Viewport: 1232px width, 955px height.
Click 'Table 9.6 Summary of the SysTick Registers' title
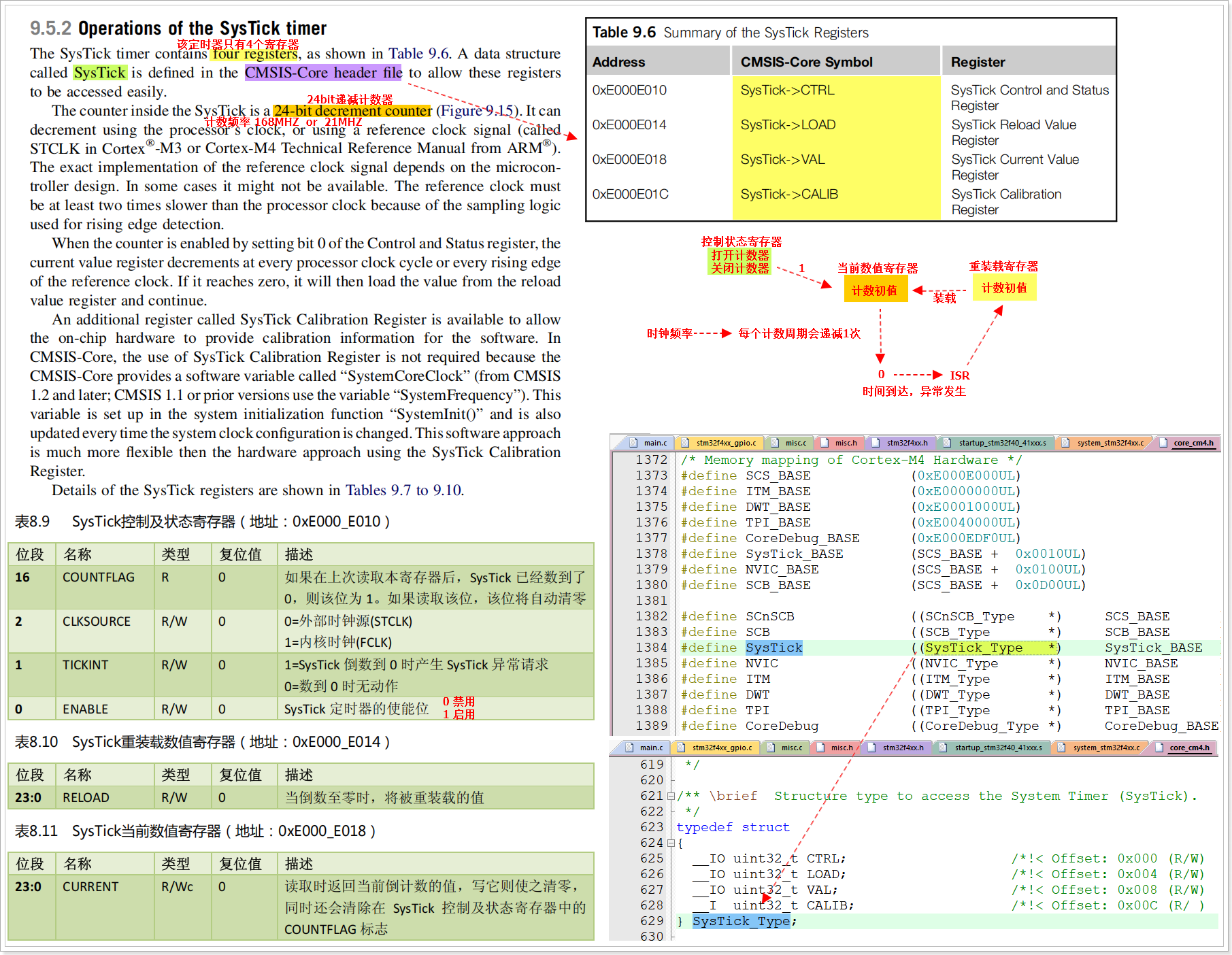(x=730, y=33)
